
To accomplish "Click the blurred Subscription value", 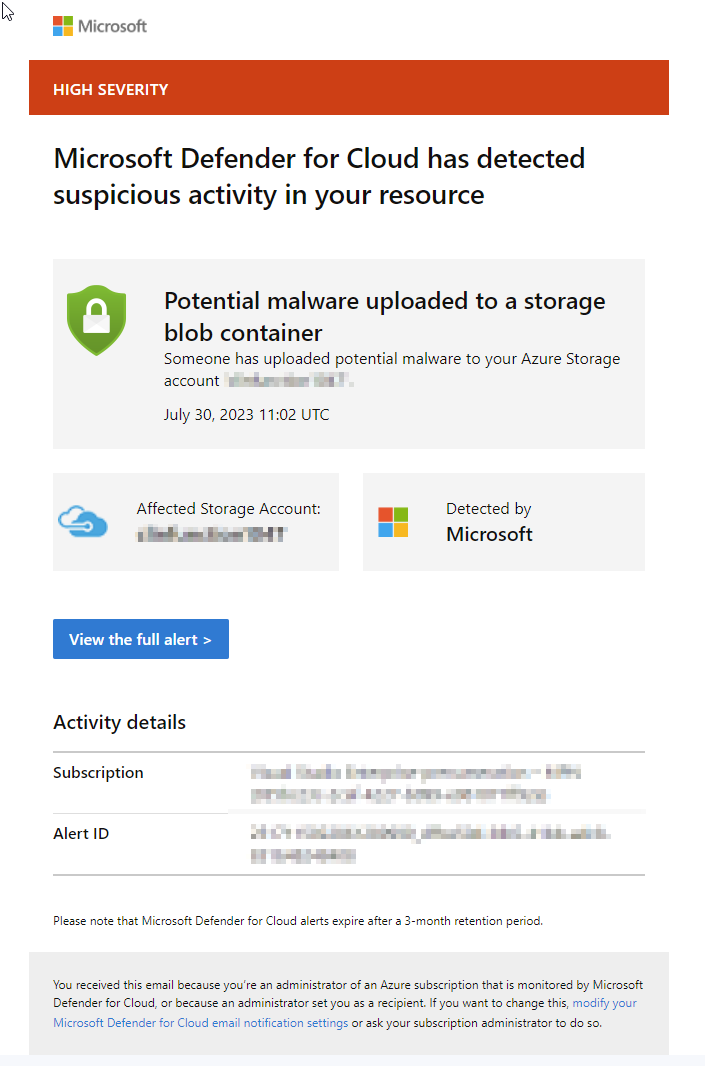I will pyautogui.click(x=415, y=783).
